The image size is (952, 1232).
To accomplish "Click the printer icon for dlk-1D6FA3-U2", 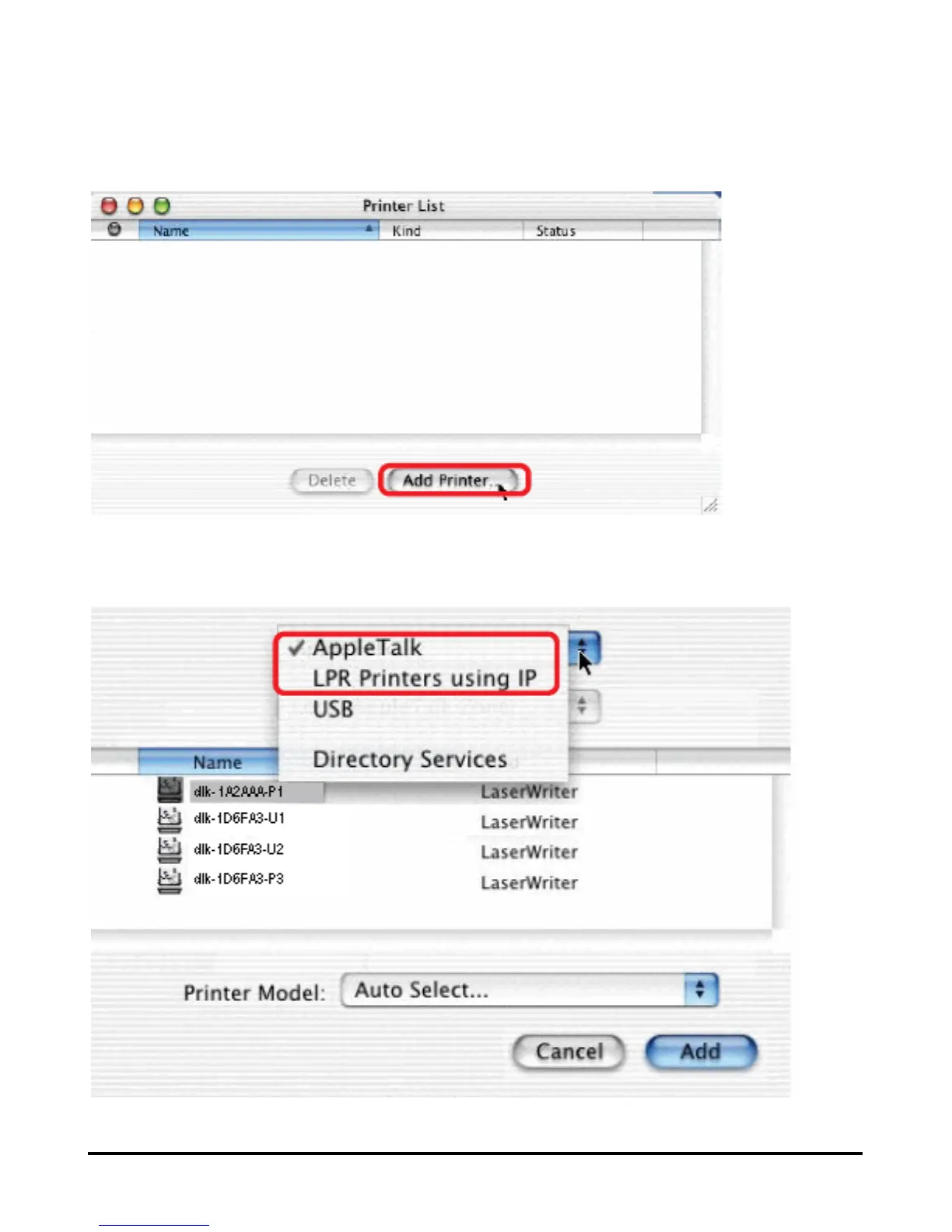I will tap(170, 849).
